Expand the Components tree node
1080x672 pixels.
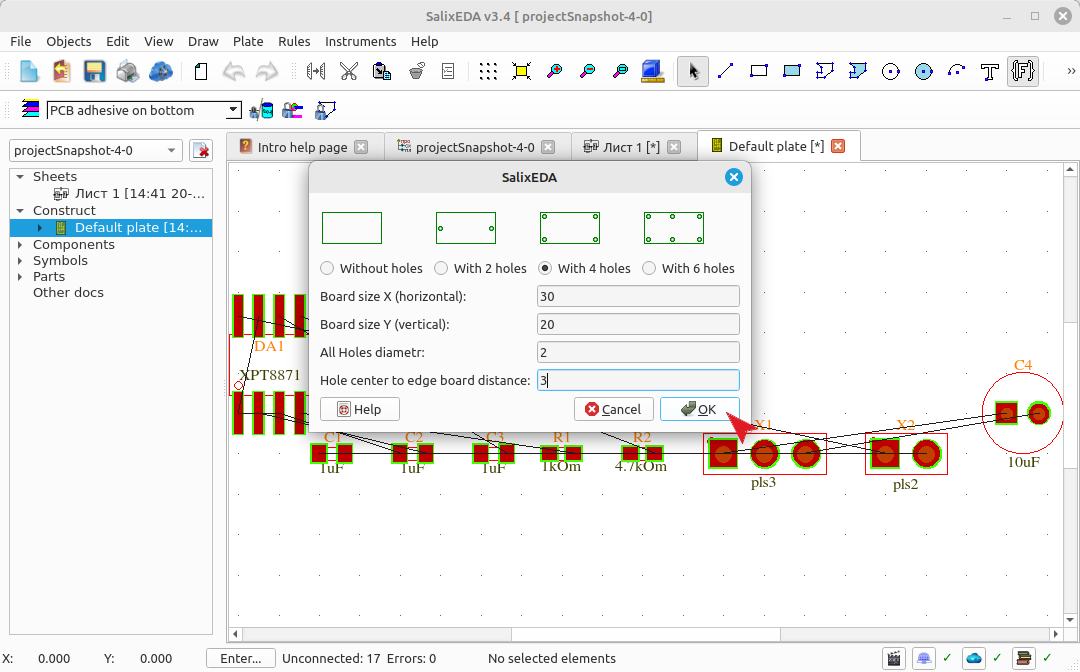(x=20, y=244)
